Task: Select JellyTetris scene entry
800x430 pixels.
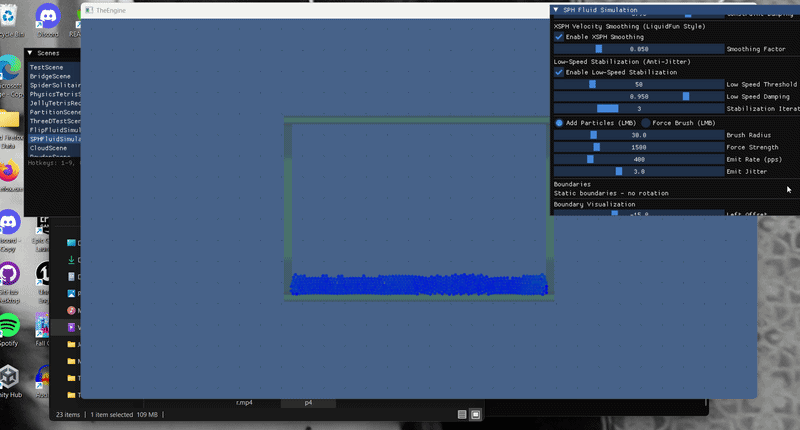Action: coord(54,103)
